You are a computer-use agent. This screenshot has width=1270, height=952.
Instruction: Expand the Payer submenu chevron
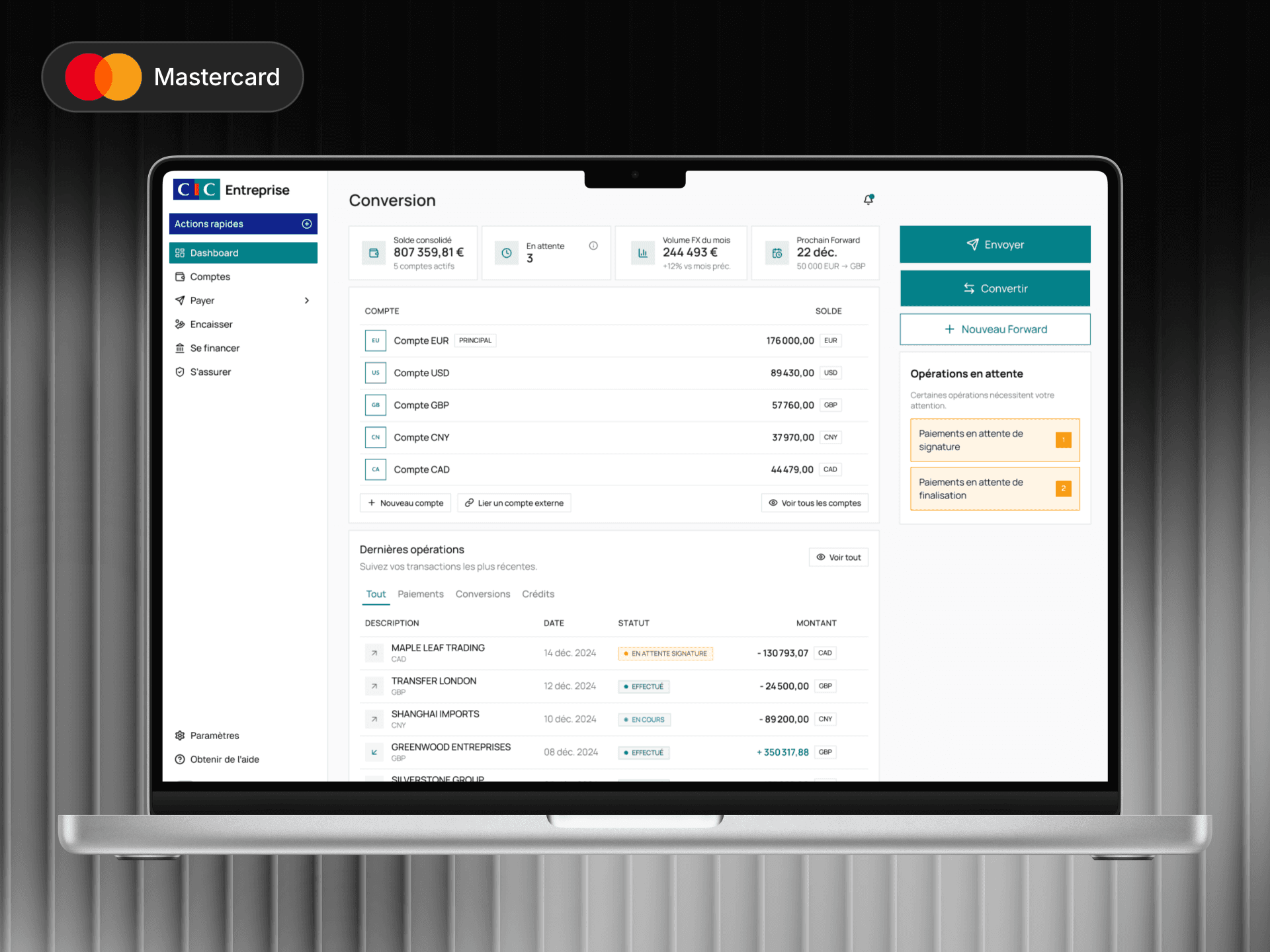tap(307, 300)
